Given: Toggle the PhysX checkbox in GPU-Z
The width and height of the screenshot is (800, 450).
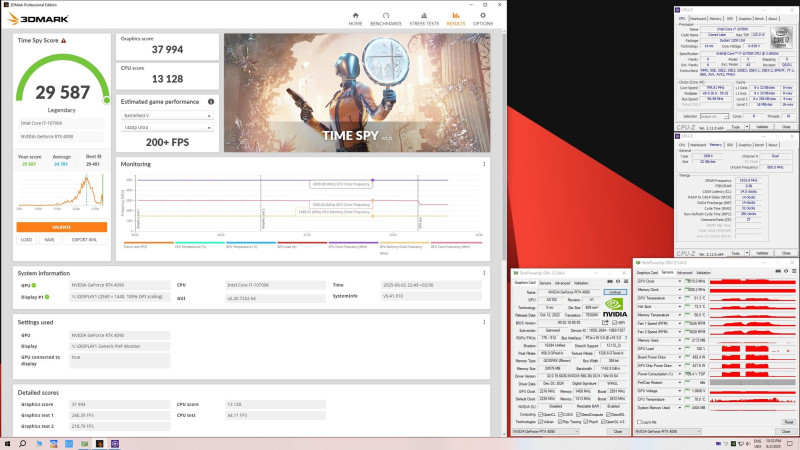Looking at the screenshot, I should 585,422.
